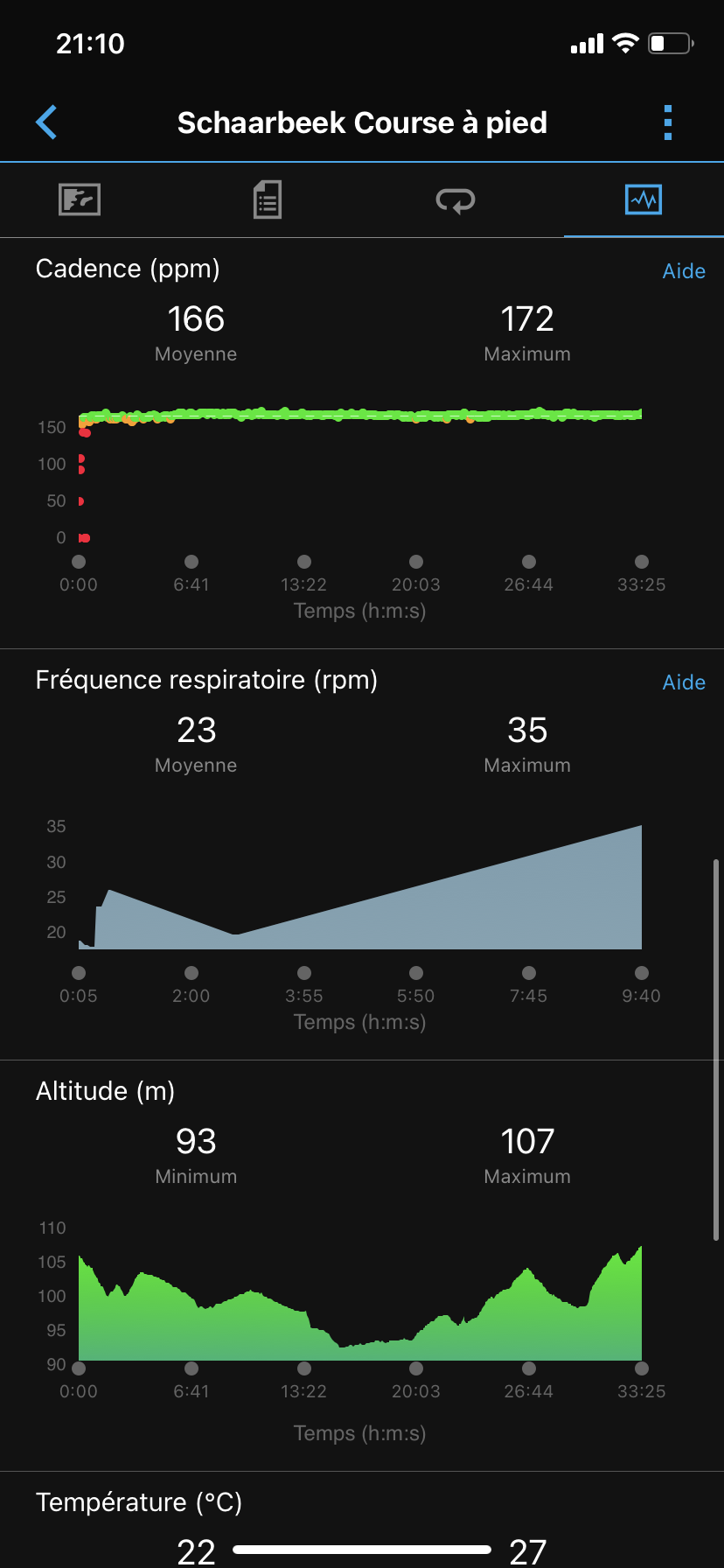The image size is (724, 1568).
Task: Tap the back arrow icon
Action: [47, 122]
